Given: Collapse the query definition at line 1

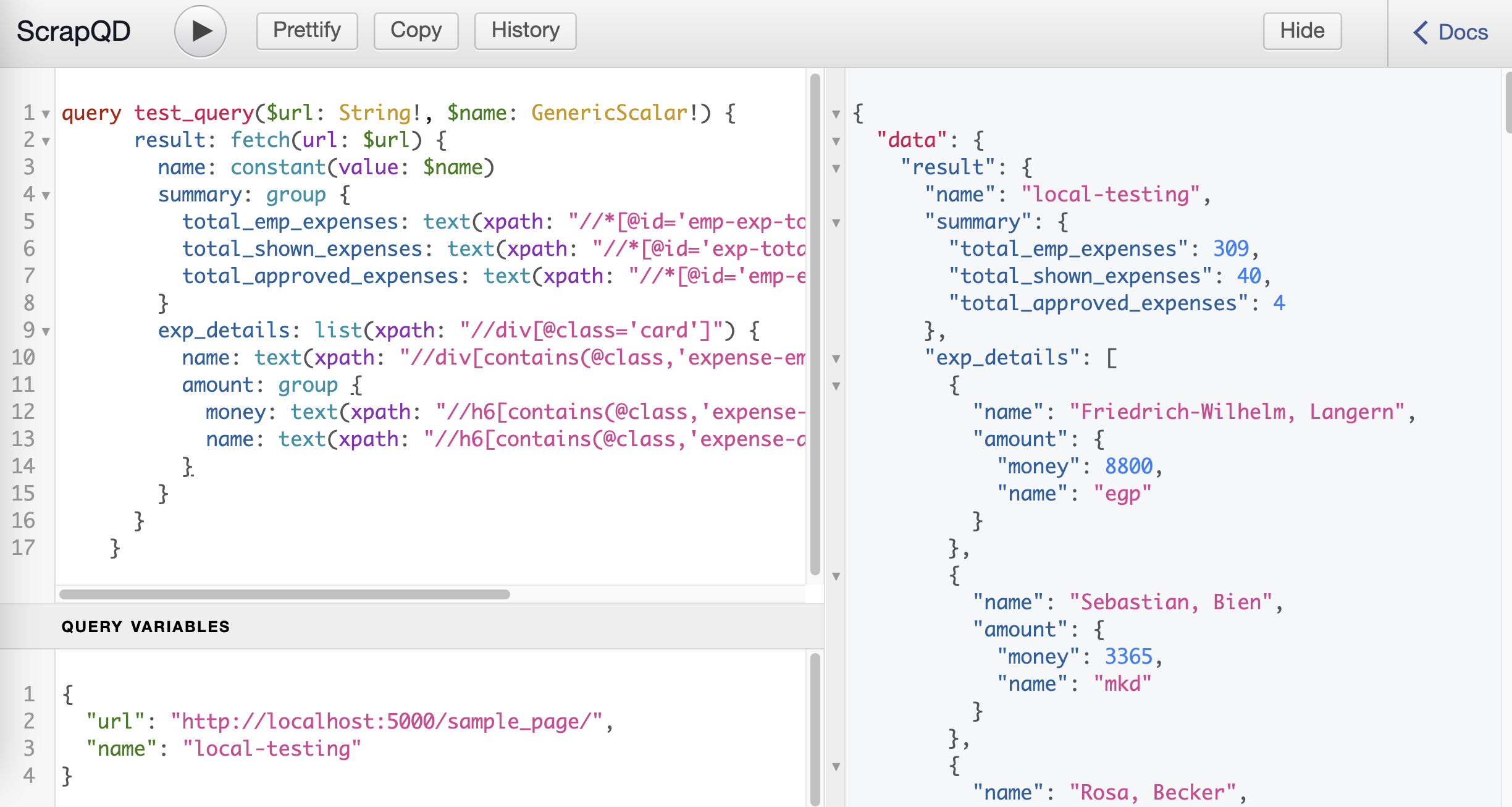Looking at the screenshot, I should [46, 114].
